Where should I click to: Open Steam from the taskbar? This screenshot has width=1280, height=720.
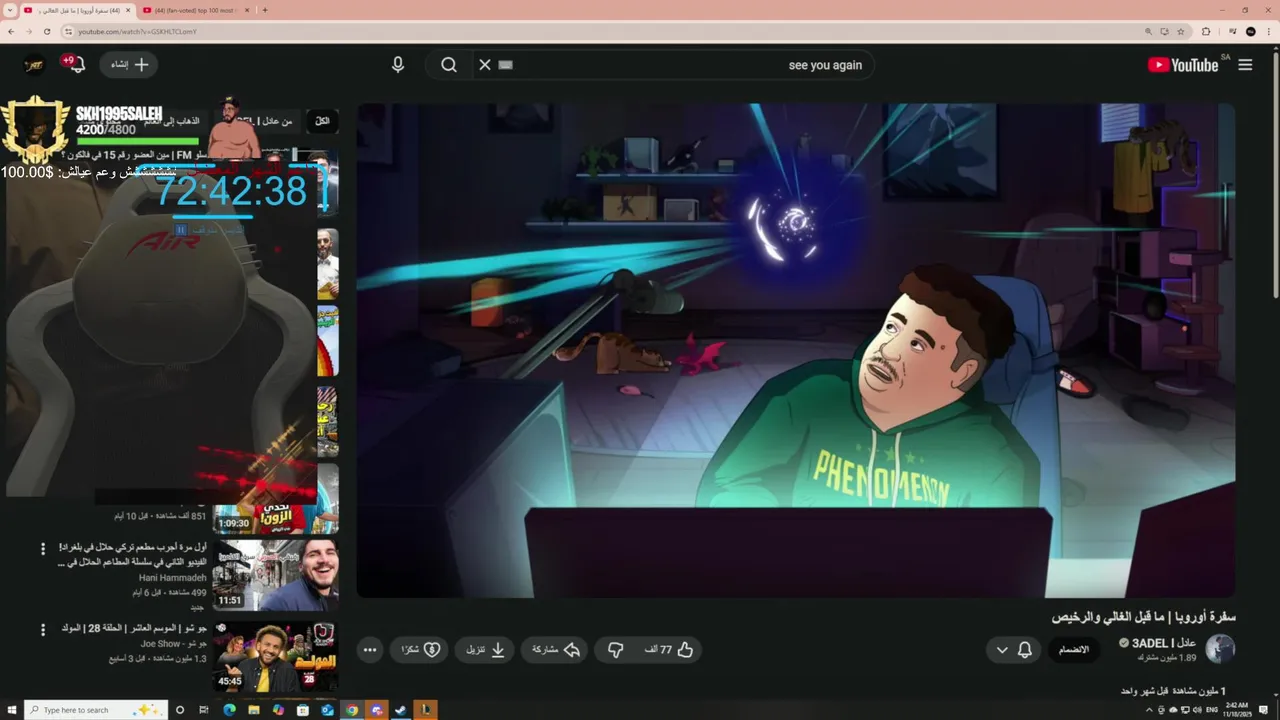click(401, 710)
